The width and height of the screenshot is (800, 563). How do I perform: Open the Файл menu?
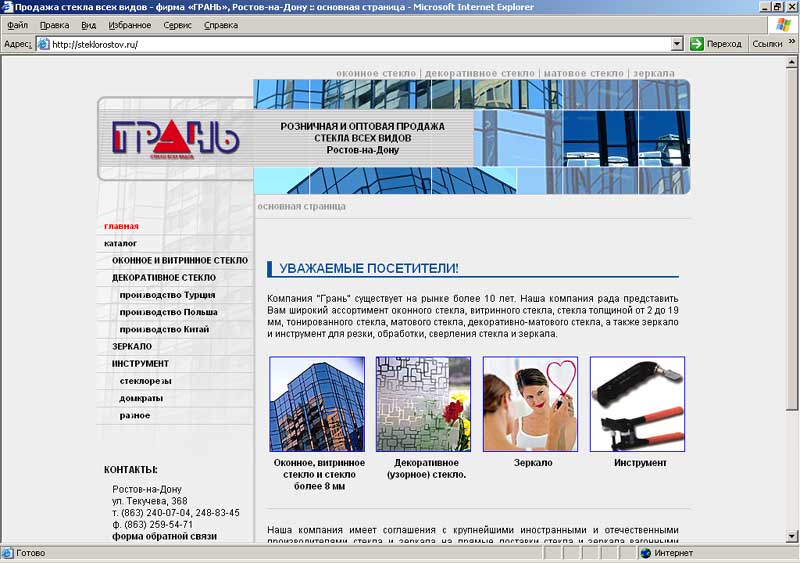[x=17, y=25]
